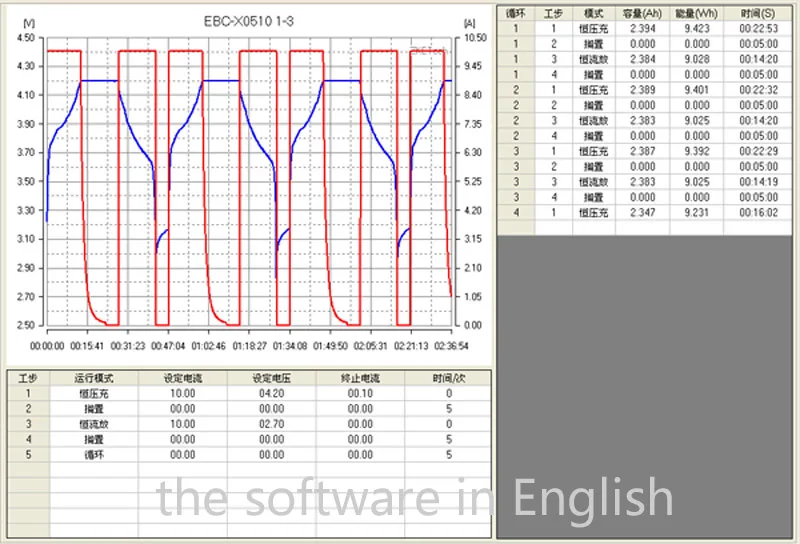The height and width of the screenshot is (544, 800).
Task: Select the 循环 mode cell in step 5
Action: [94, 455]
